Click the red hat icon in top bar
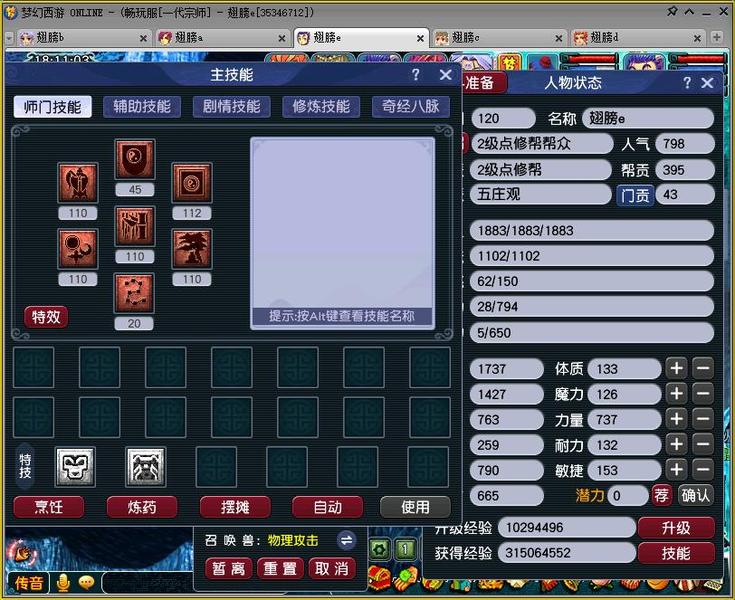This screenshot has height=600, width=735. point(543,62)
